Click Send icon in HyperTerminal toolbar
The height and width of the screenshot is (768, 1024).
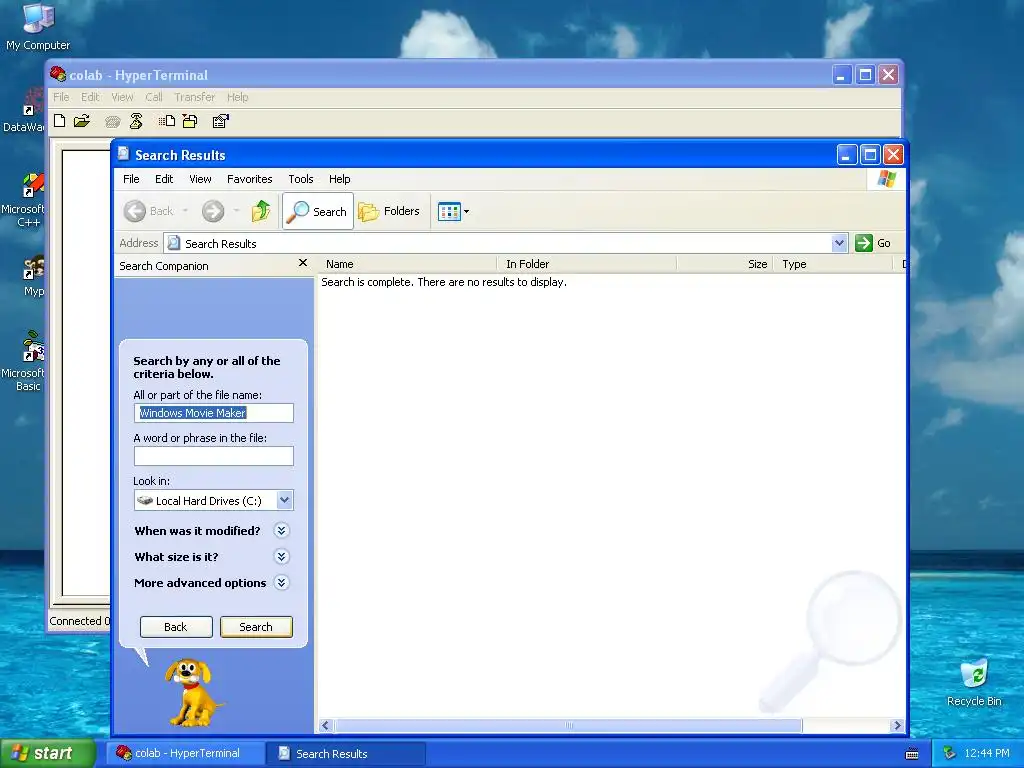click(x=167, y=121)
